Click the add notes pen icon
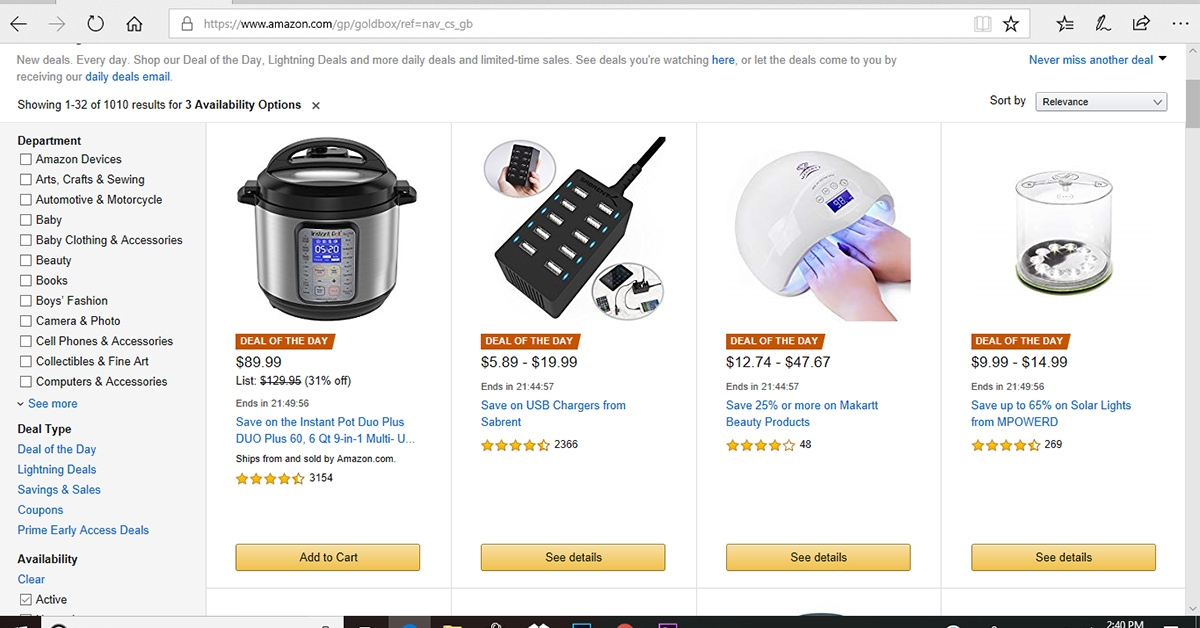1200x628 pixels. [1103, 24]
